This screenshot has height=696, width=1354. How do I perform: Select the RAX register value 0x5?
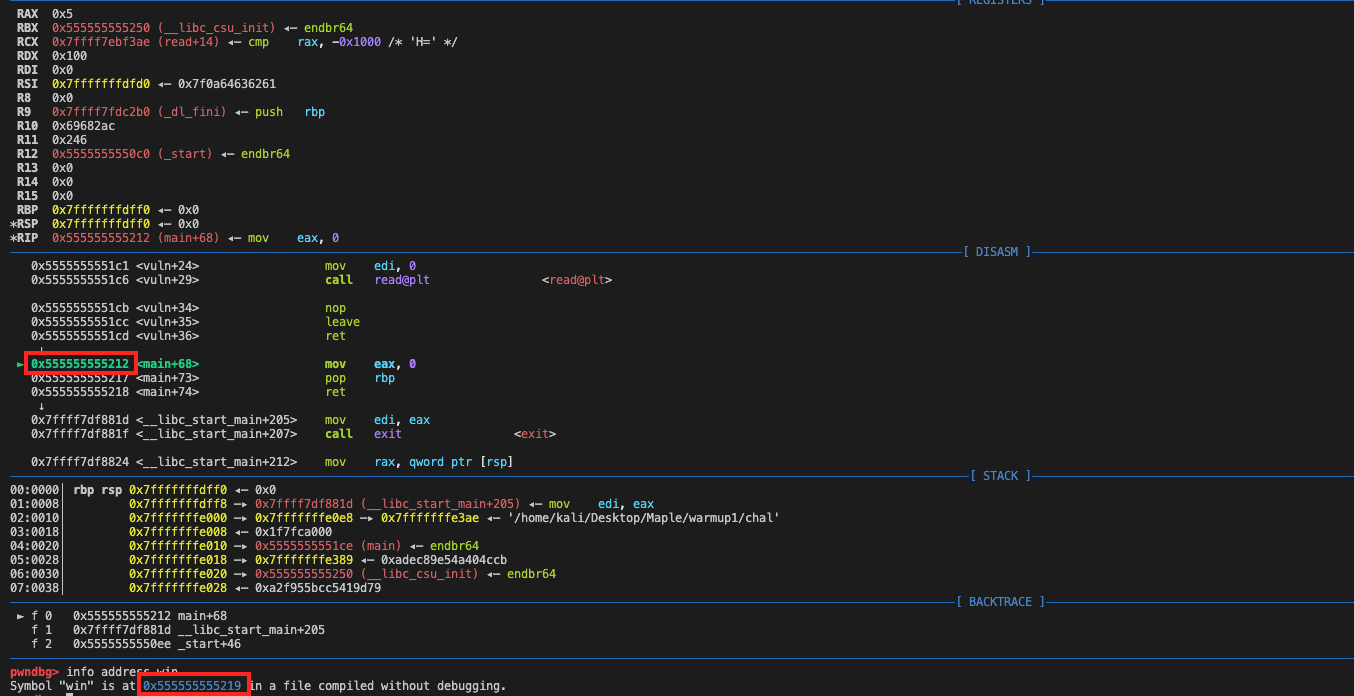click(x=62, y=14)
